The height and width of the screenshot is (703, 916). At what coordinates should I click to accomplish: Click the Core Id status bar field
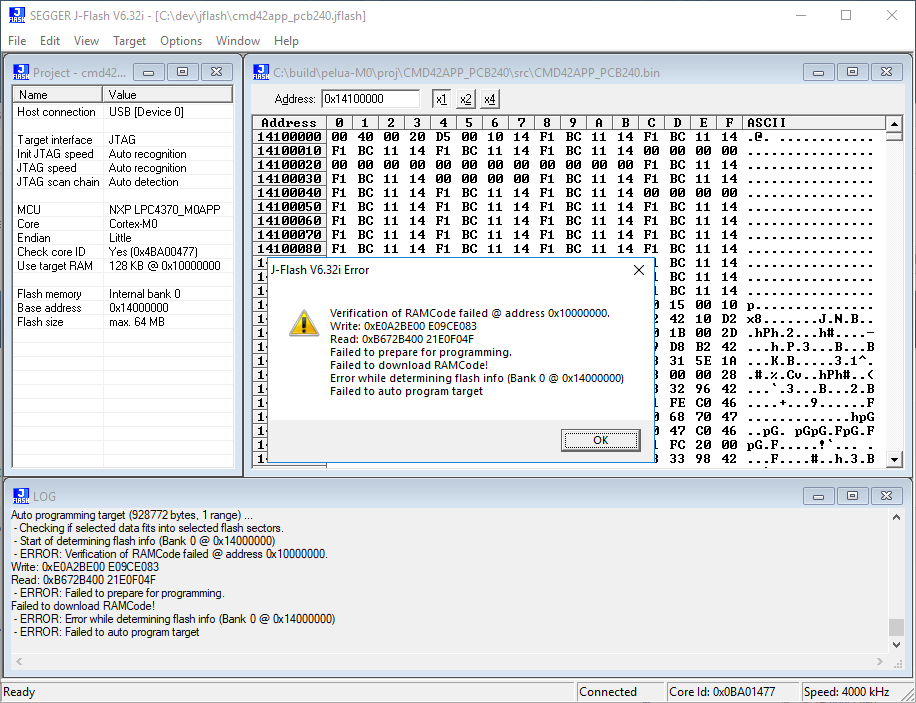[733, 692]
